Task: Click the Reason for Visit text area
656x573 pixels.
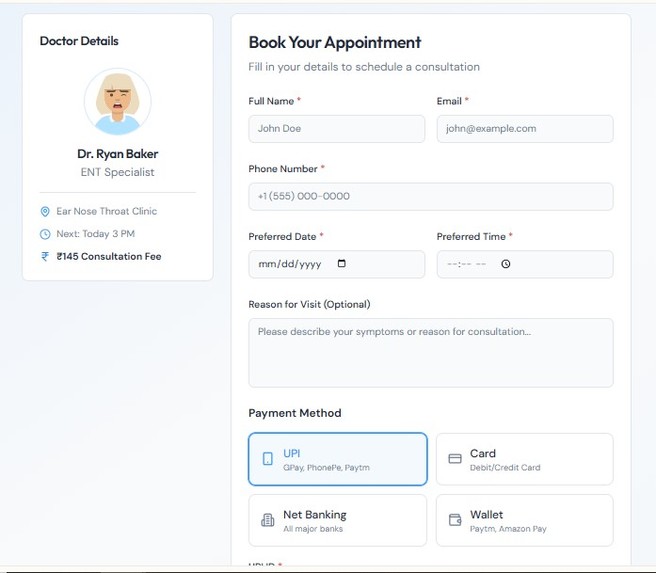Action: click(431, 353)
